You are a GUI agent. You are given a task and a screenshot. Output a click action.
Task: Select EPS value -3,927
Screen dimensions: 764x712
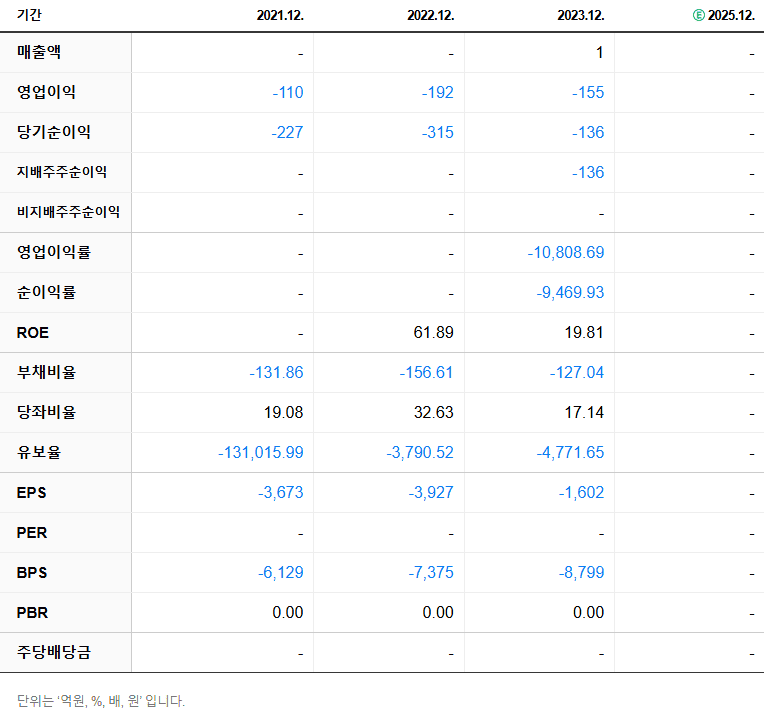click(x=431, y=492)
